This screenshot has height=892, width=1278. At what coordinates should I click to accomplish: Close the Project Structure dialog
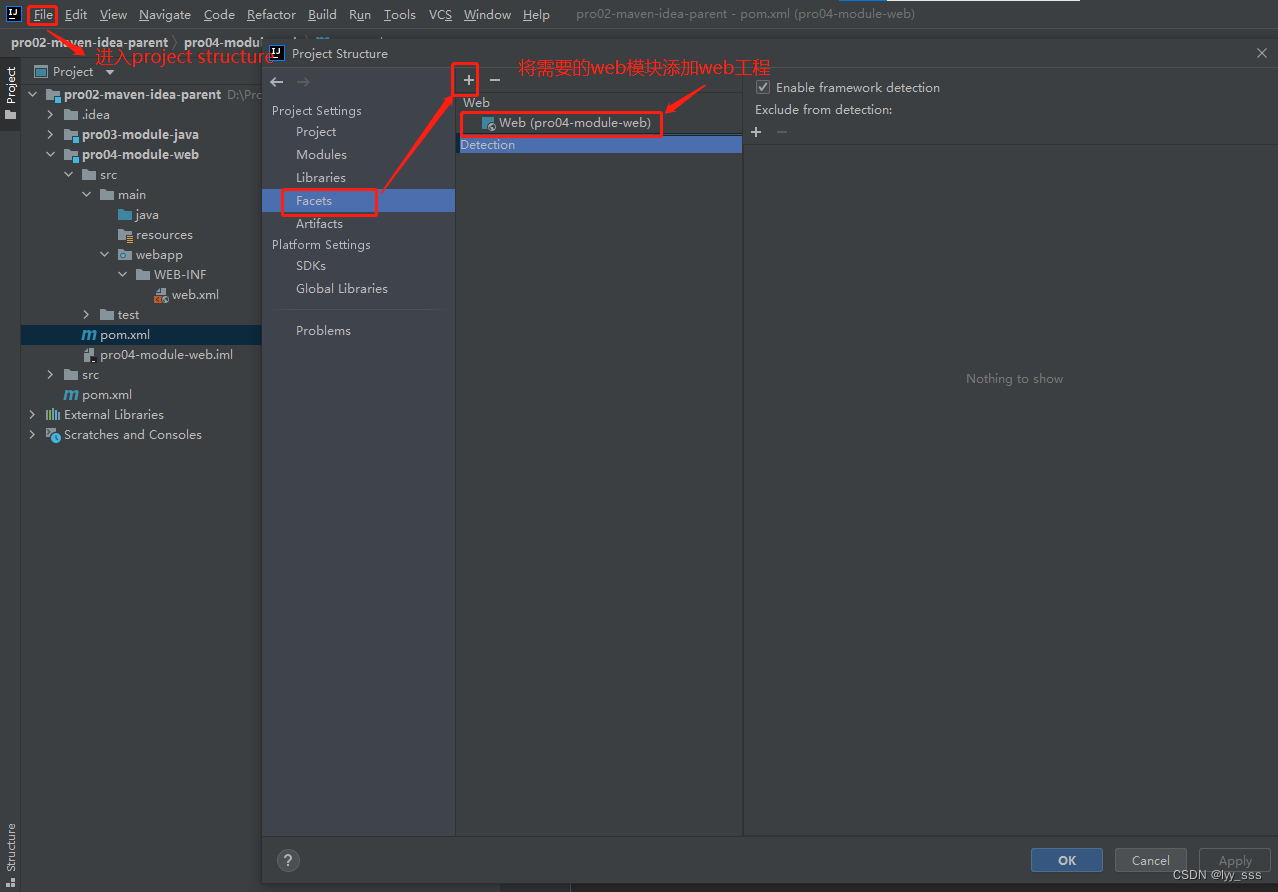(1261, 53)
